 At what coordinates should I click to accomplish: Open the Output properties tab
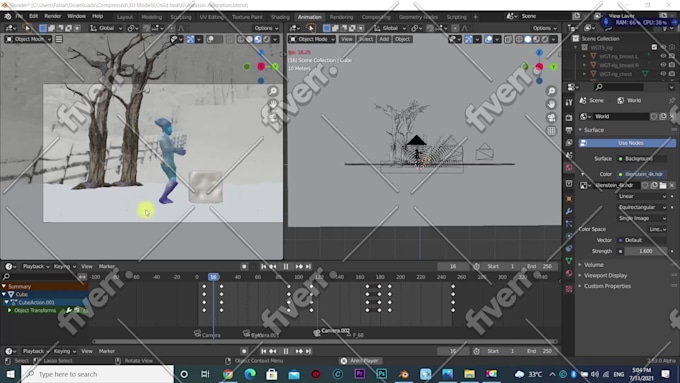569,130
